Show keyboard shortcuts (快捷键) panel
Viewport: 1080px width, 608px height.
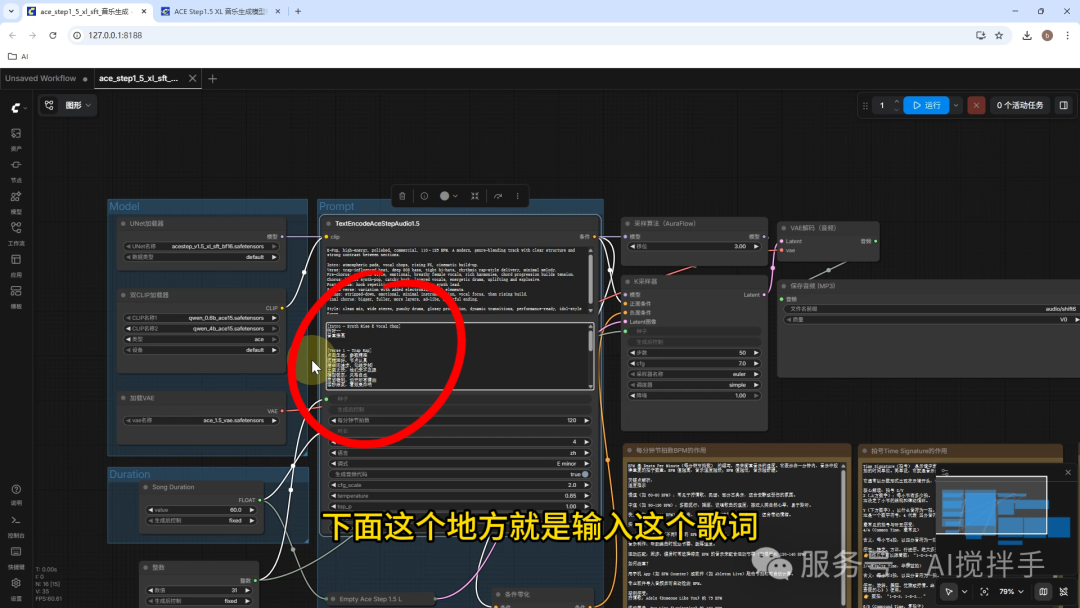tap(16, 556)
